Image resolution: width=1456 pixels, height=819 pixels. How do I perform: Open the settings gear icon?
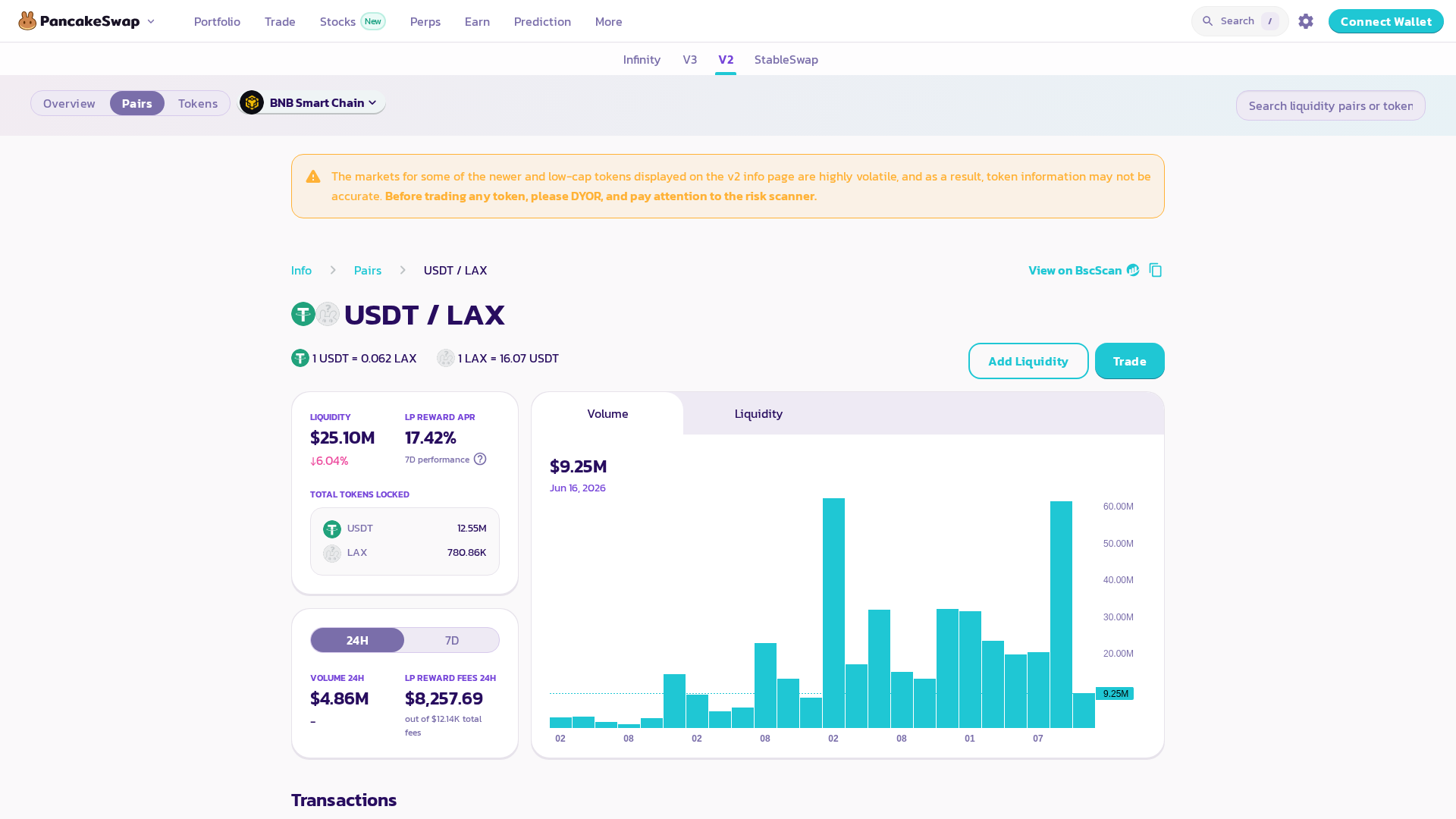(1306, 21)
